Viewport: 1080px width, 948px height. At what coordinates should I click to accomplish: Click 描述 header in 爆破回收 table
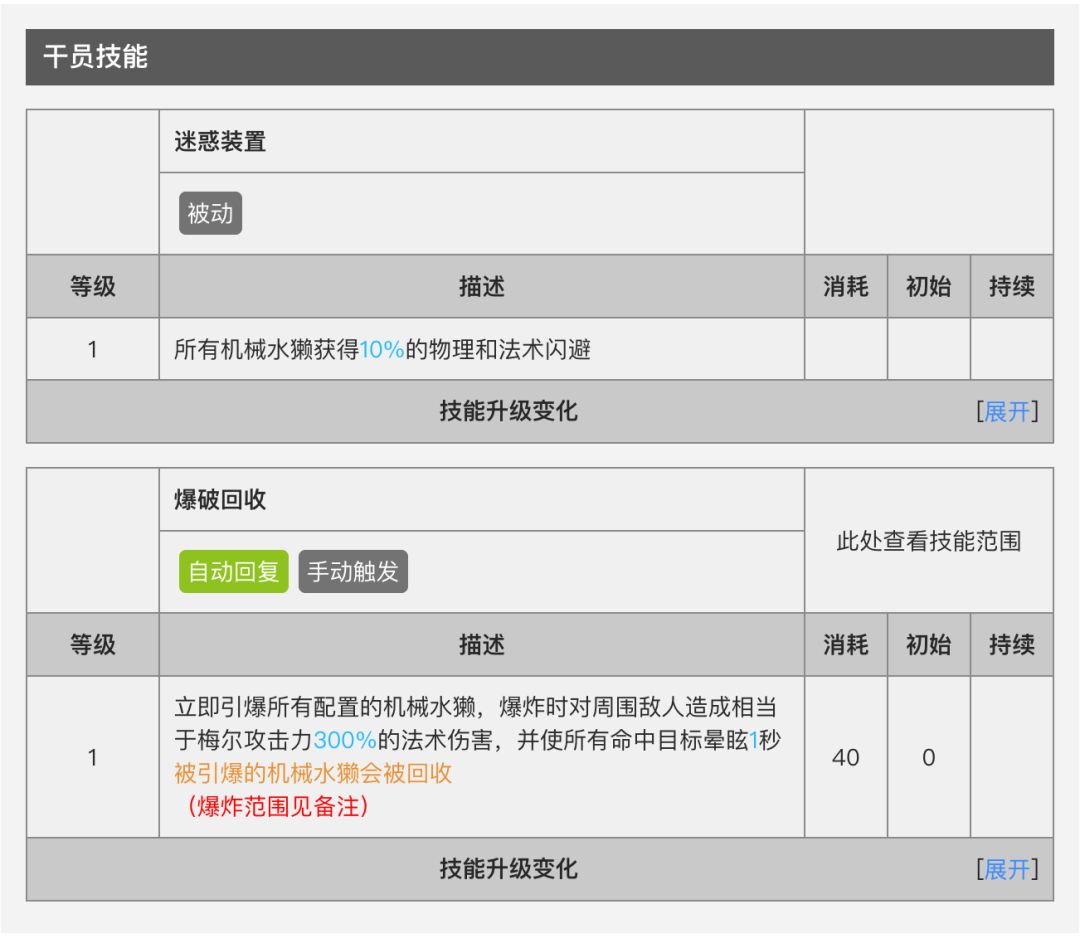click(481, 644)
